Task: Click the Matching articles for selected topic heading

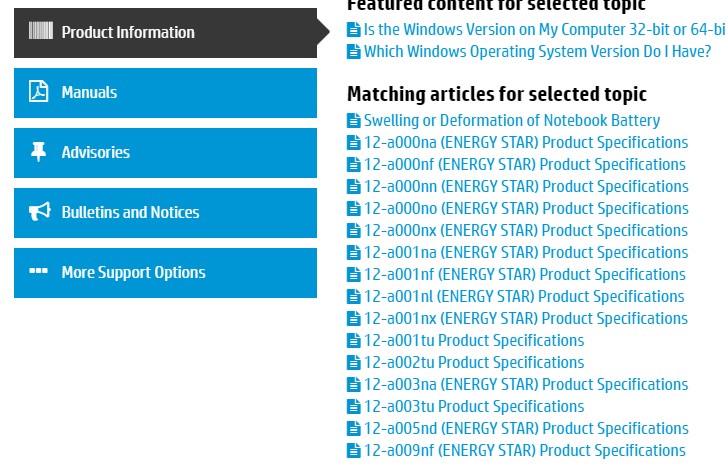Action: pyautogui.click(x=497, y=94)
